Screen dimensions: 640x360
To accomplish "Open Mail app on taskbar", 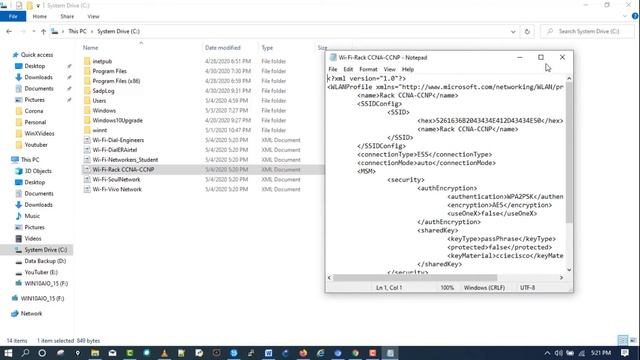I will click(112, 353).
